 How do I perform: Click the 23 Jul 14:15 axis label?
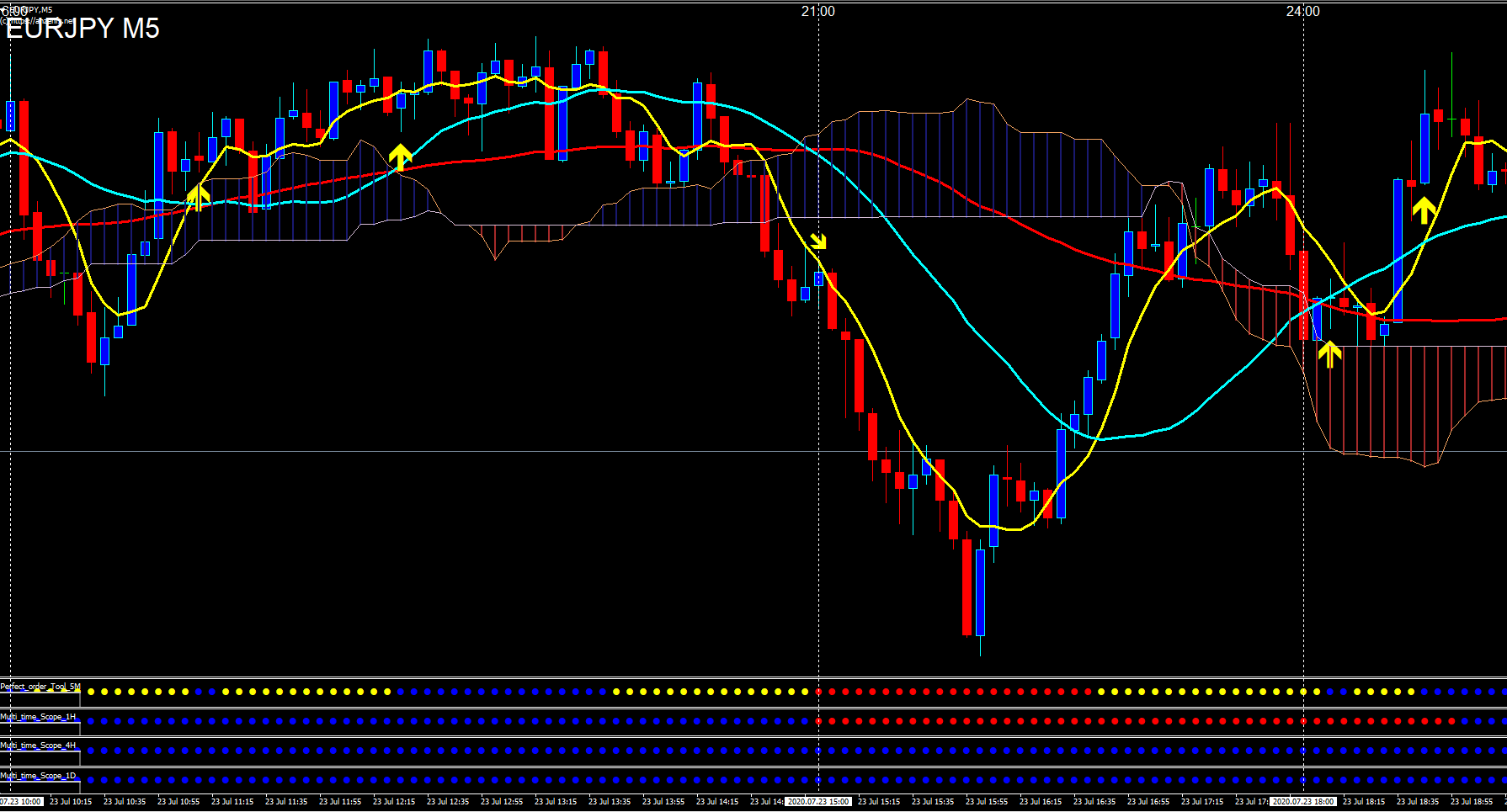click(717, 802)
